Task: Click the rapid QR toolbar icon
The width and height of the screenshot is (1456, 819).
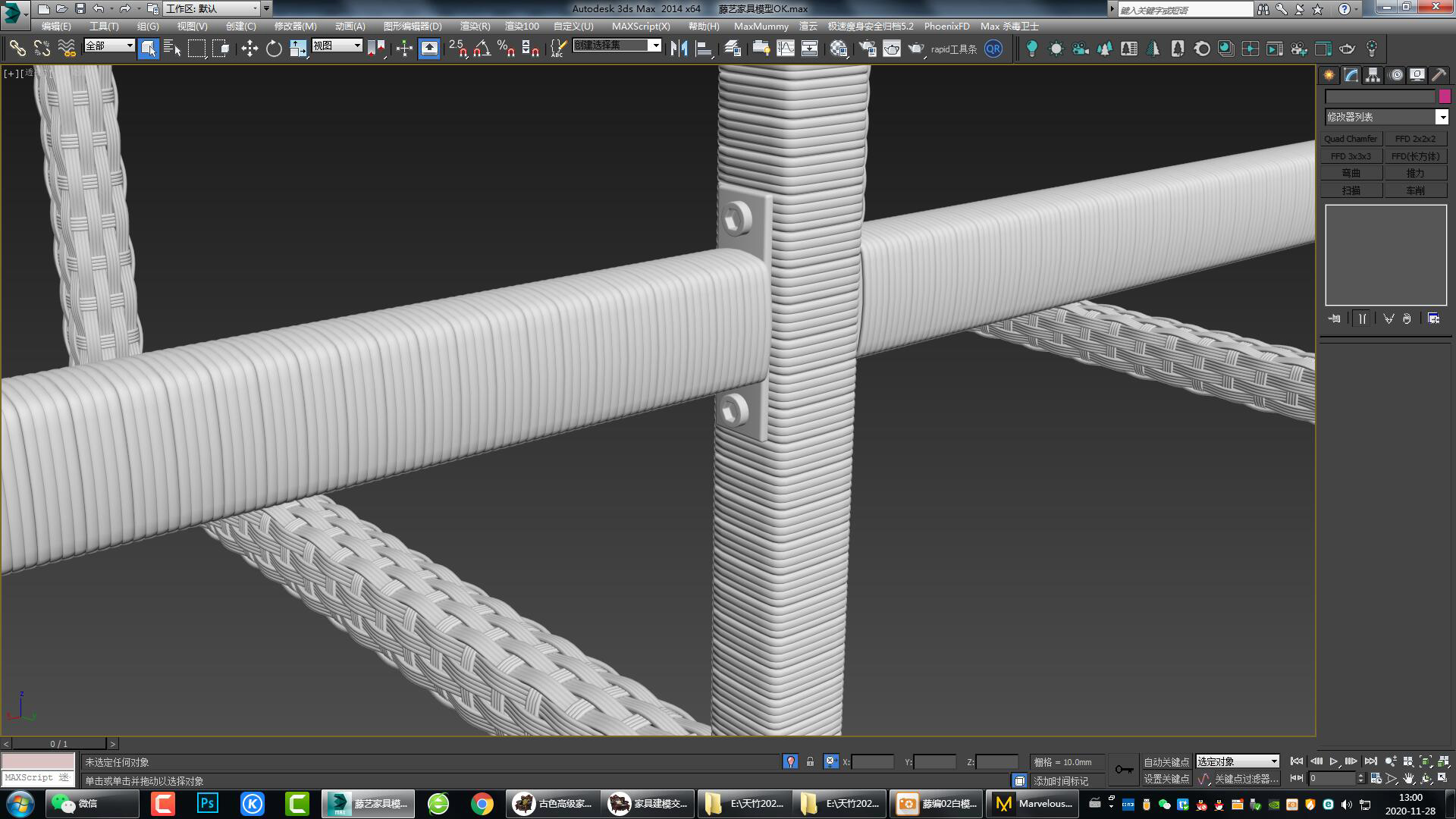Action: coord(993,49)
